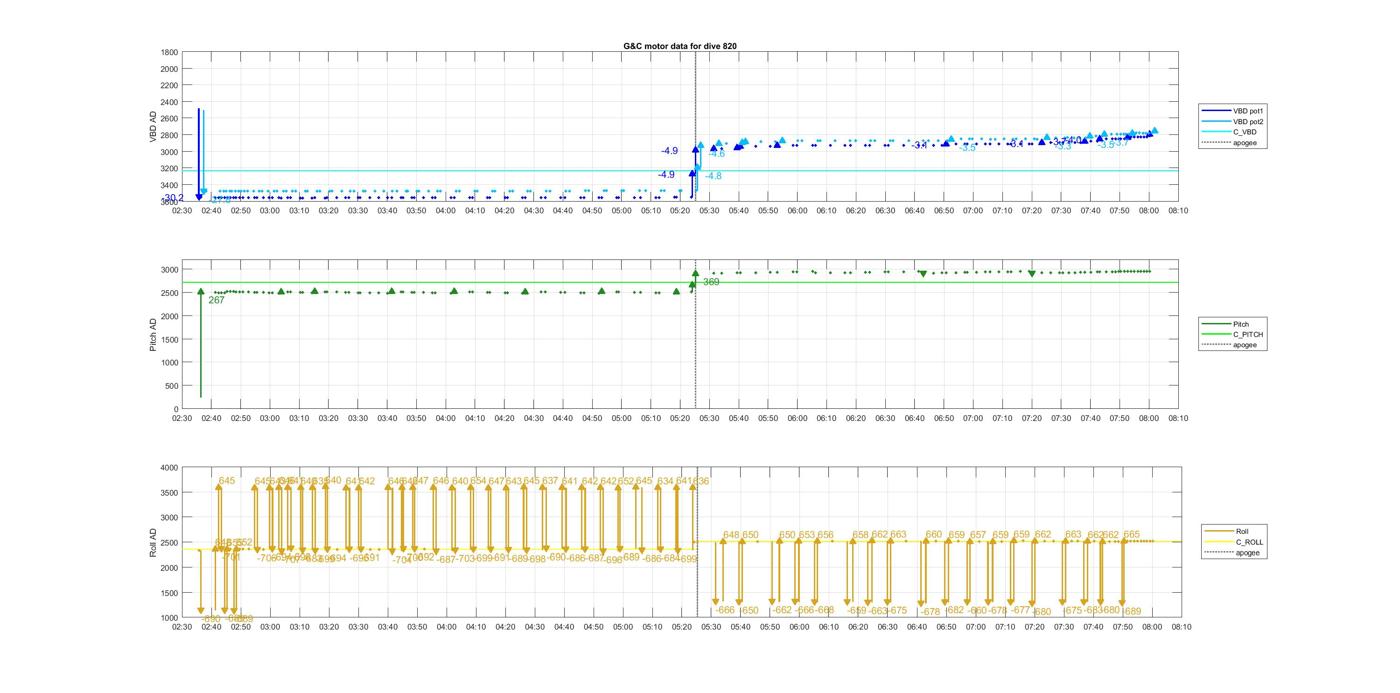The height and width of the screenshot is (693, 1400).
Task: Click the '648' roll data label
Action: [x=731, y=535]
